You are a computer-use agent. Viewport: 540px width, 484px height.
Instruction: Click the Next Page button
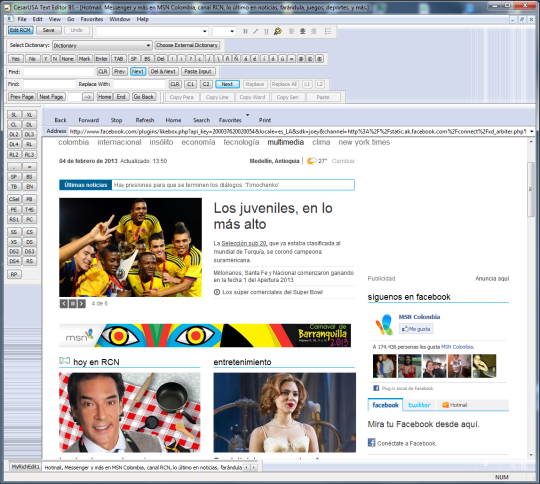pyautogui.click(x=51, y=97)
